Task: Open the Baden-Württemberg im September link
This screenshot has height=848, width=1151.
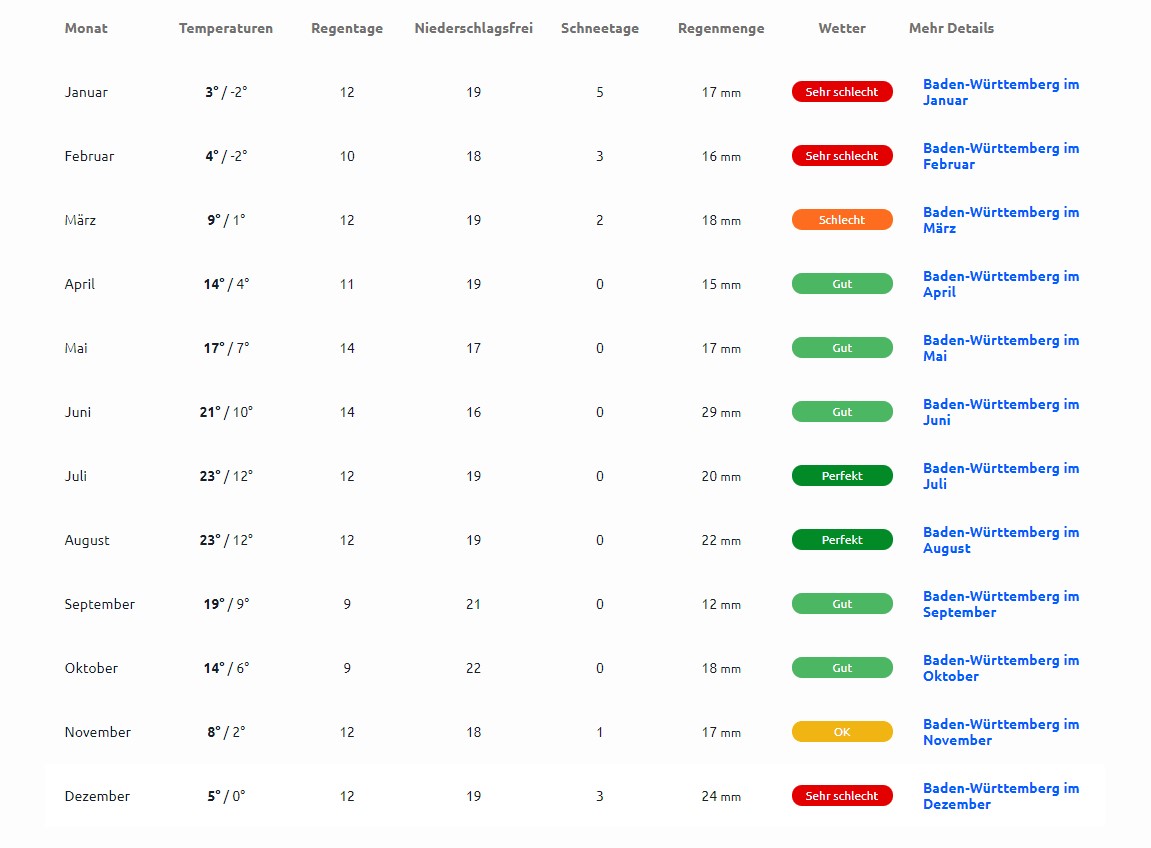Action: [1000, 604]
